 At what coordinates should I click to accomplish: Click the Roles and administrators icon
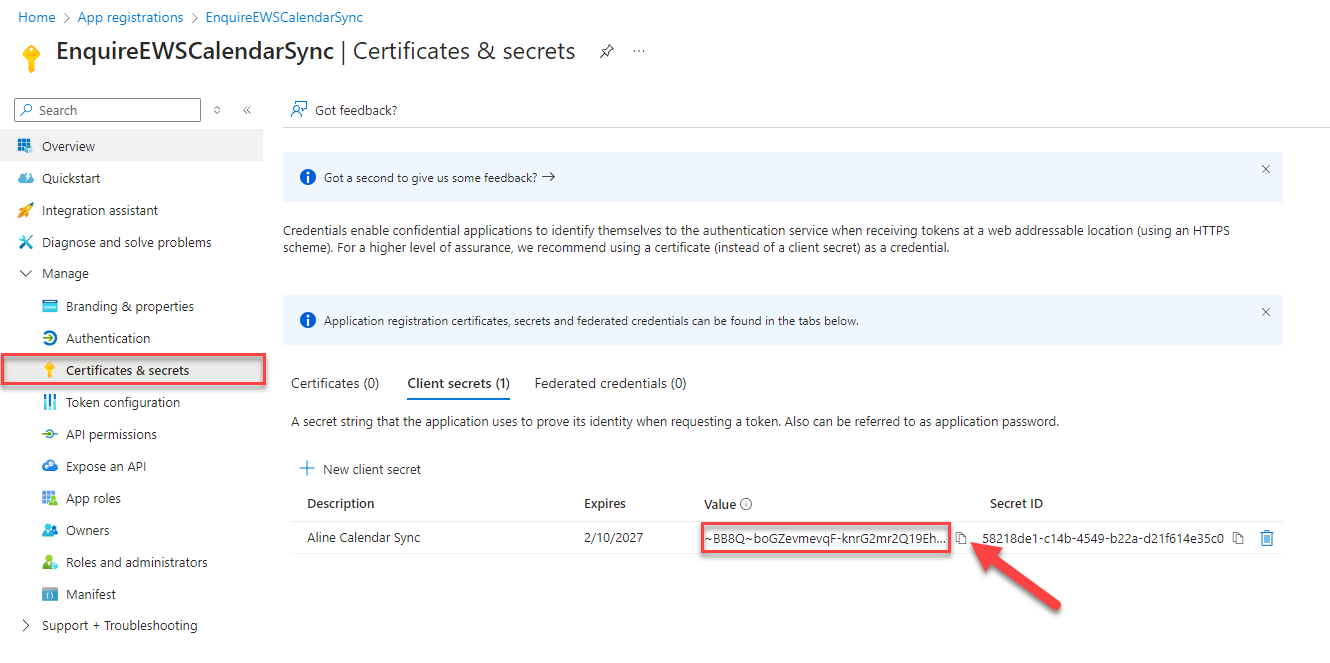[x=49, y=562]
